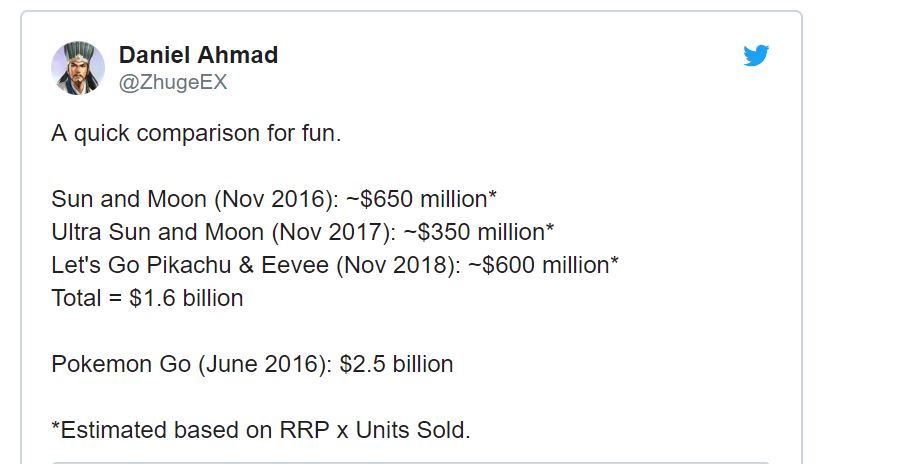This screenshot has height=464, width=920.
Task: Click the "Pokemon Go (June 2016)" text
Action: 190,364
